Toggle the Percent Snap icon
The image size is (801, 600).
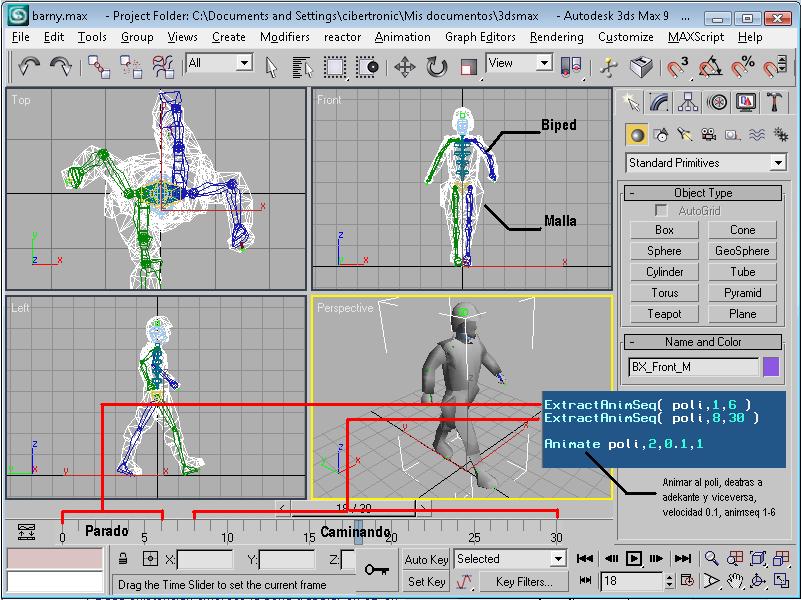coord(742,67)
